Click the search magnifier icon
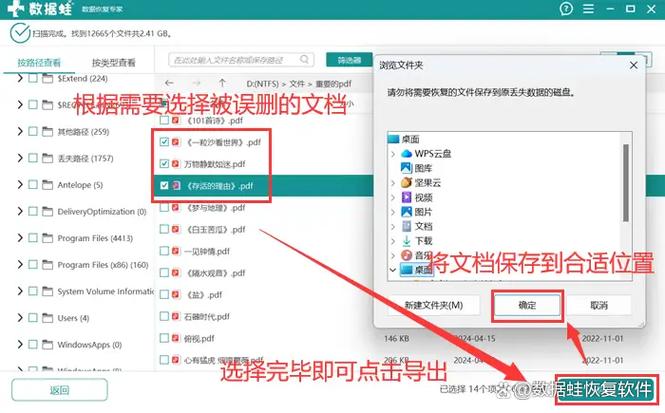This screenshot has height=413, width=665. point(304,59)
